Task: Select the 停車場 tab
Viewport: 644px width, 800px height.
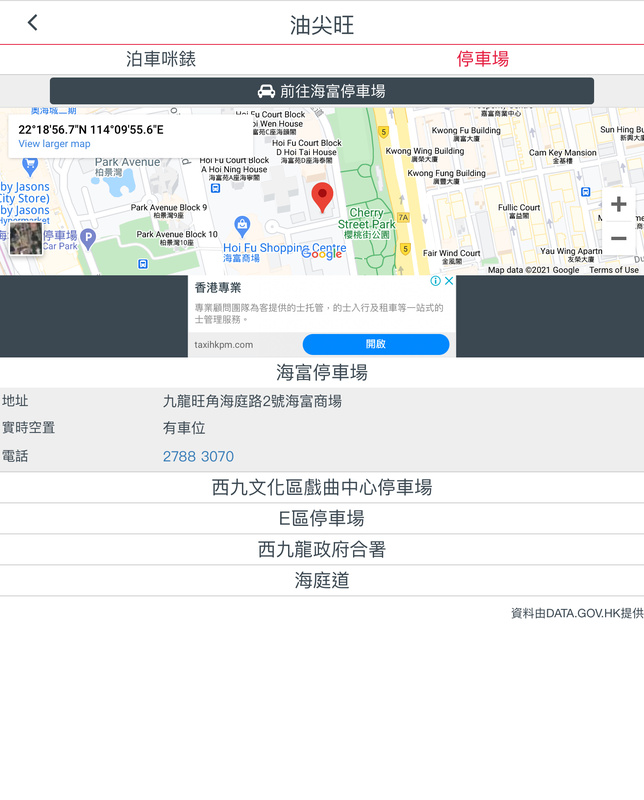Action: point(482,59)
